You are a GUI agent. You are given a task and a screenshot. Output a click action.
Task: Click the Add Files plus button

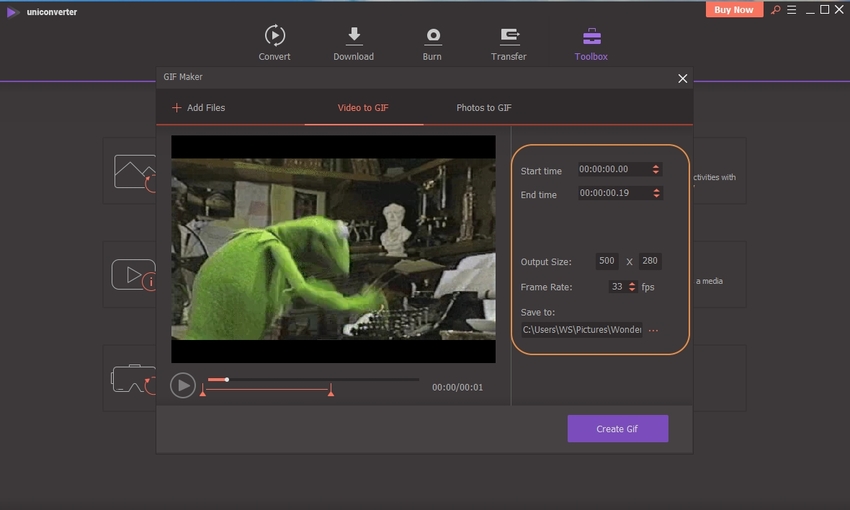coord(177,108)
